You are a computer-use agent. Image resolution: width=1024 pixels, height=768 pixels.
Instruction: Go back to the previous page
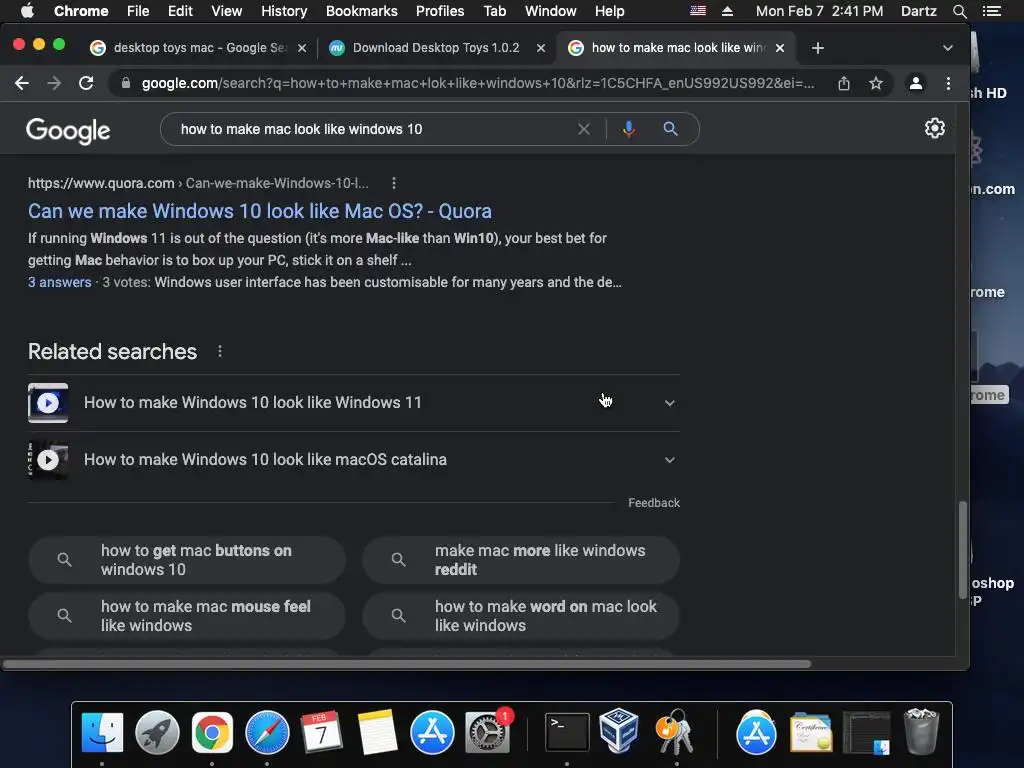(x=22, y=83)
